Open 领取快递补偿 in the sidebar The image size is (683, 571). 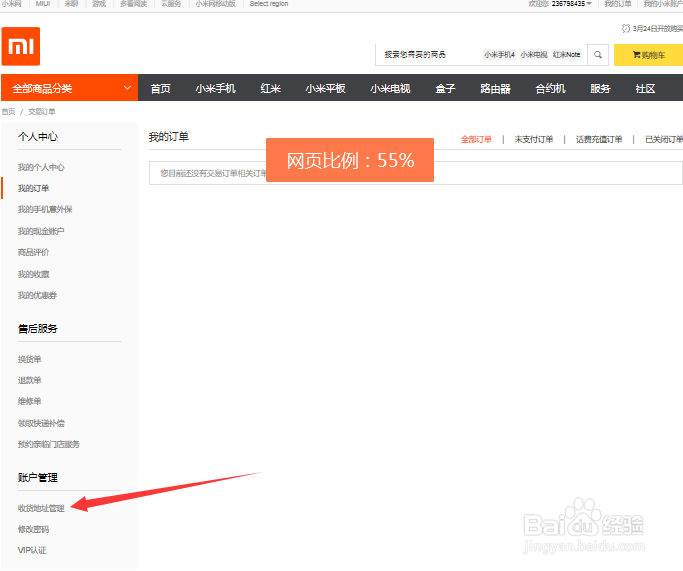pos(41,423)
